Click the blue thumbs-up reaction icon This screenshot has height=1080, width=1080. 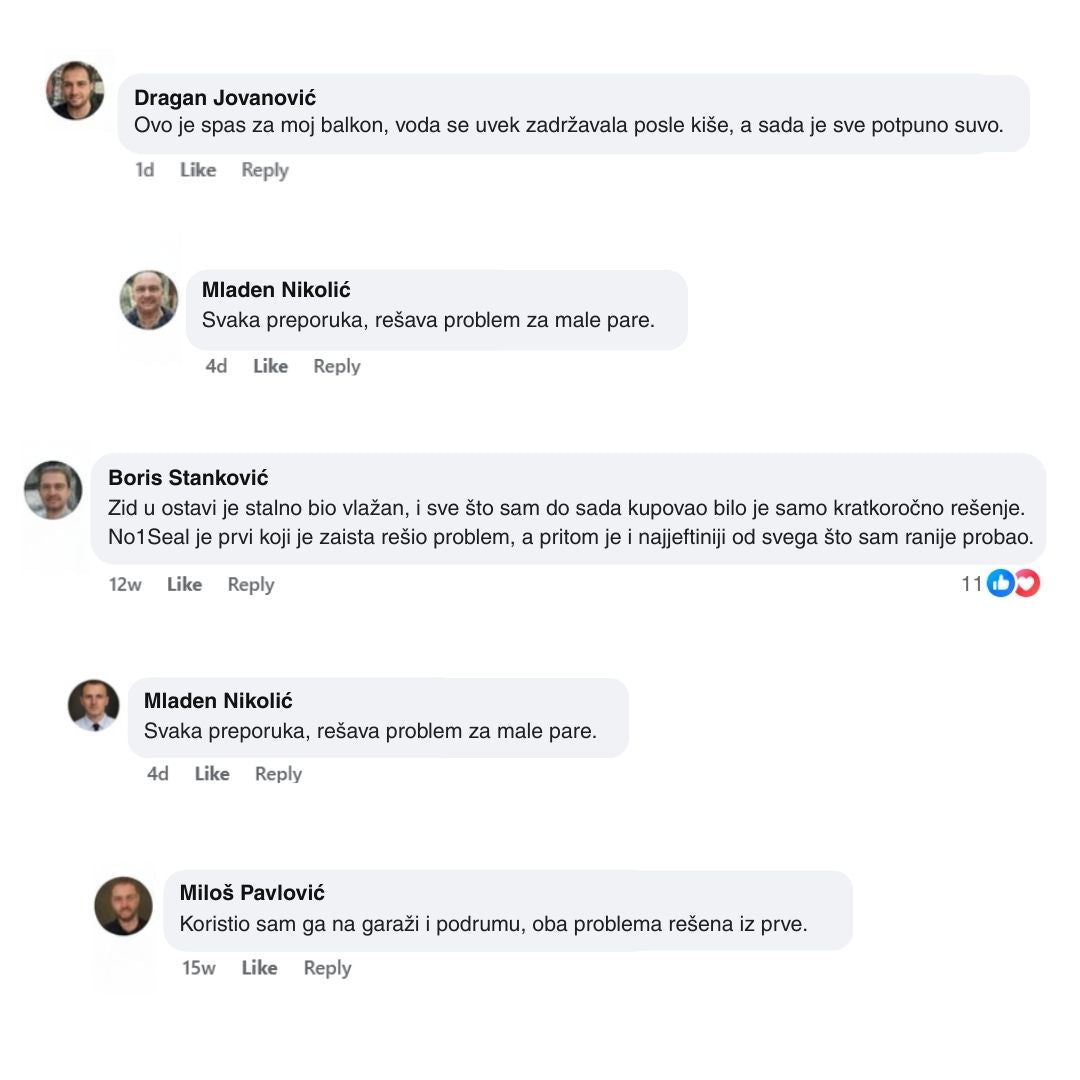(x=1000, y=584)
